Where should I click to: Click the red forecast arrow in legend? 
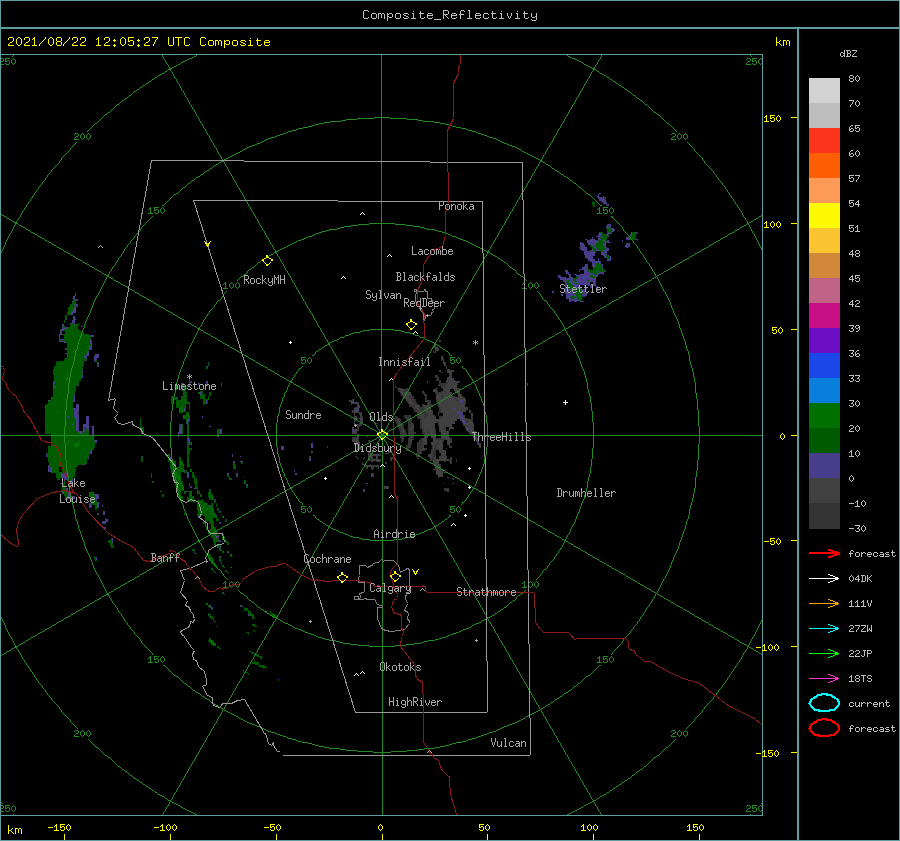point(824,553)
